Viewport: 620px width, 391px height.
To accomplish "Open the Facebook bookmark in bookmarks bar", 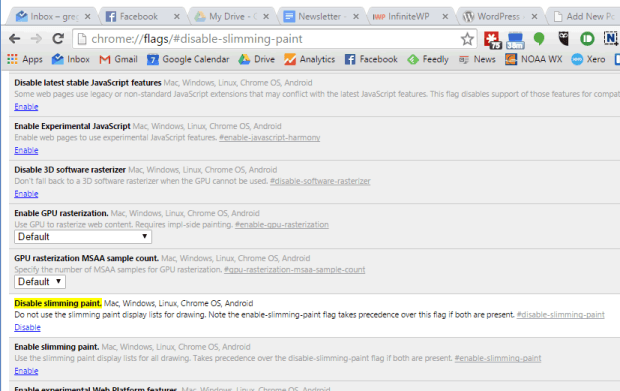I will point(371,59).
